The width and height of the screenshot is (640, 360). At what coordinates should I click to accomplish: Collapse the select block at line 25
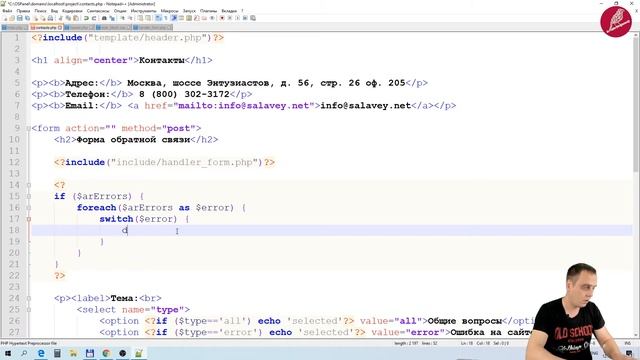(x=29, y=310)
